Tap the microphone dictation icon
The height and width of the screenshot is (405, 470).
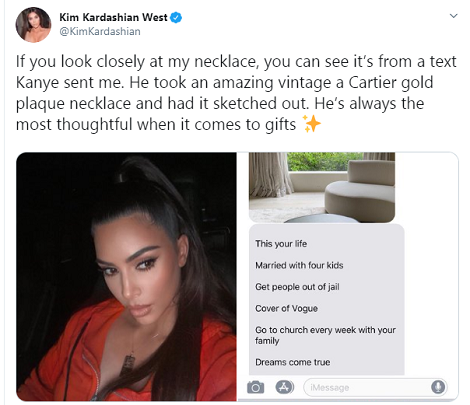tap(438, 387)
